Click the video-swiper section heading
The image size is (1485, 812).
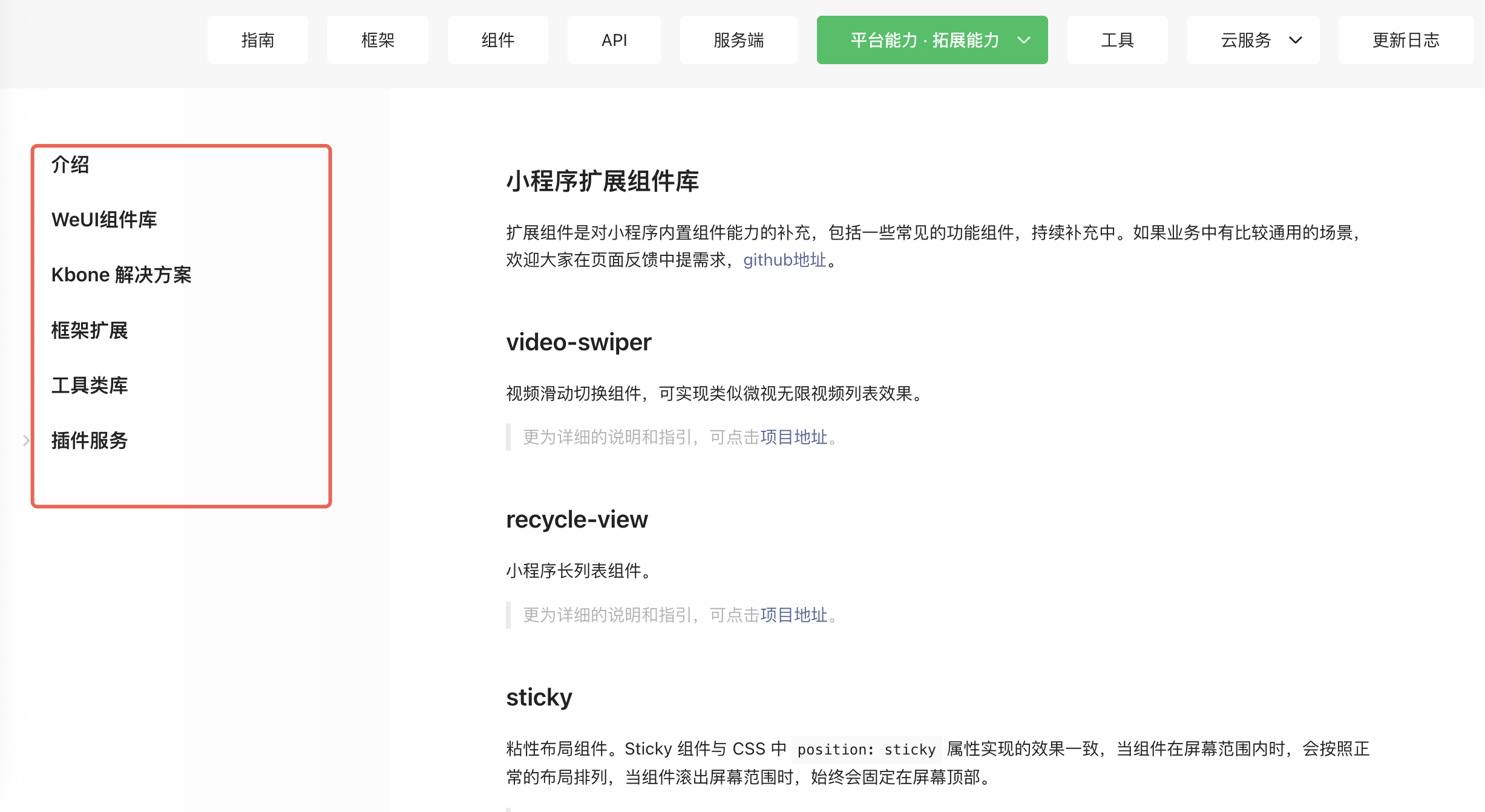pyautogui.click(x=579, y=342)
